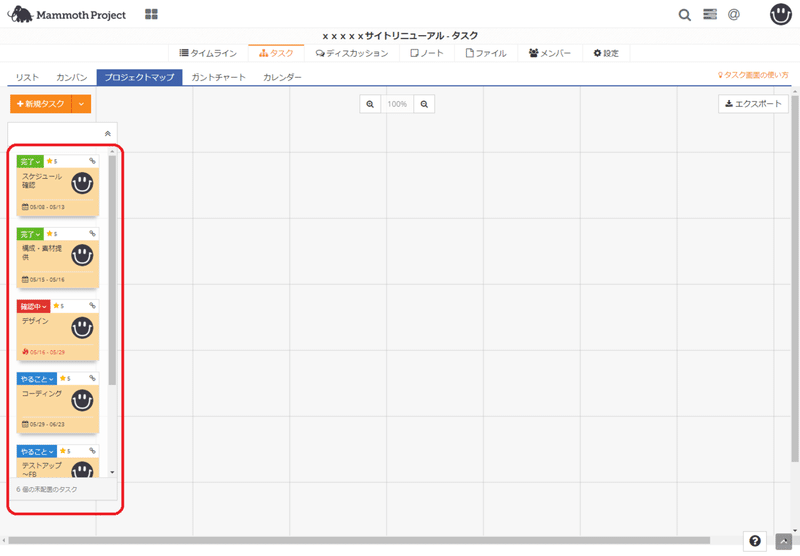This screenshot has width=800, height=556.
Task: Click the link icon on 構成・素材提供 card
Action: (x=92, y=233)
